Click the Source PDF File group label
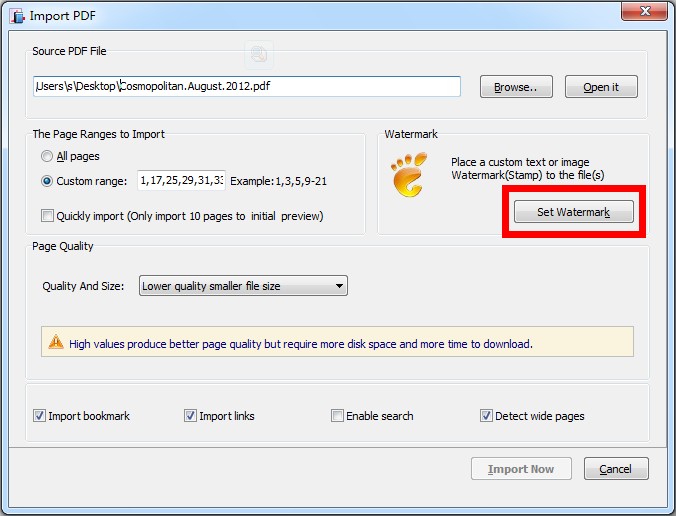 [69, 51]
